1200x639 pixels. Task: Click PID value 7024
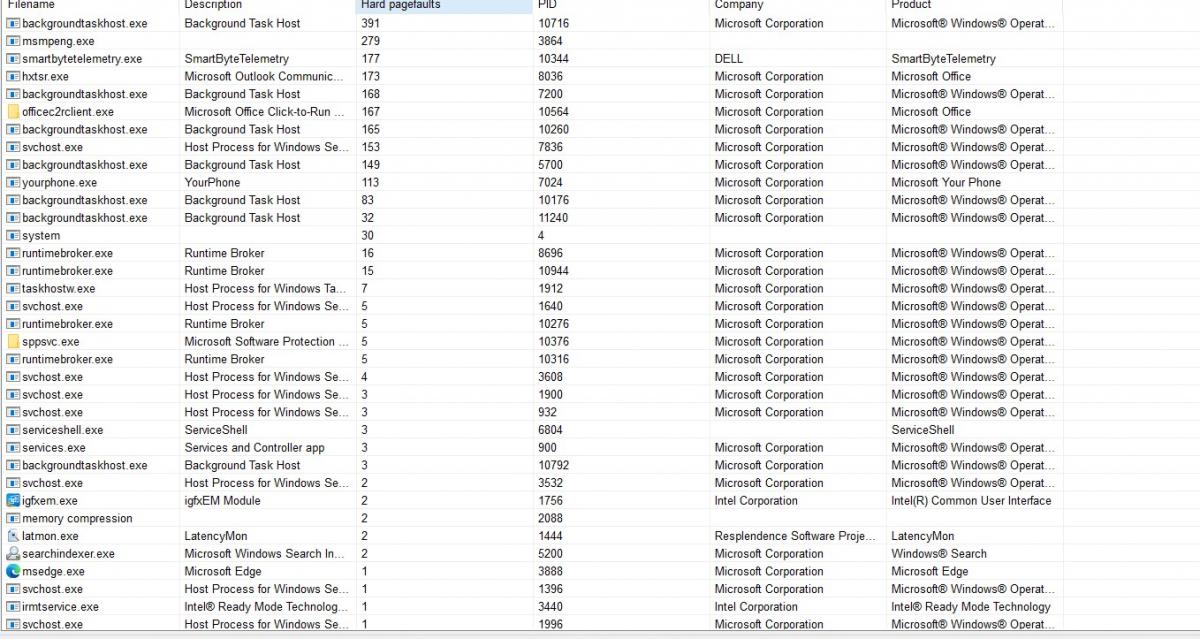click(x=550, y=183)
